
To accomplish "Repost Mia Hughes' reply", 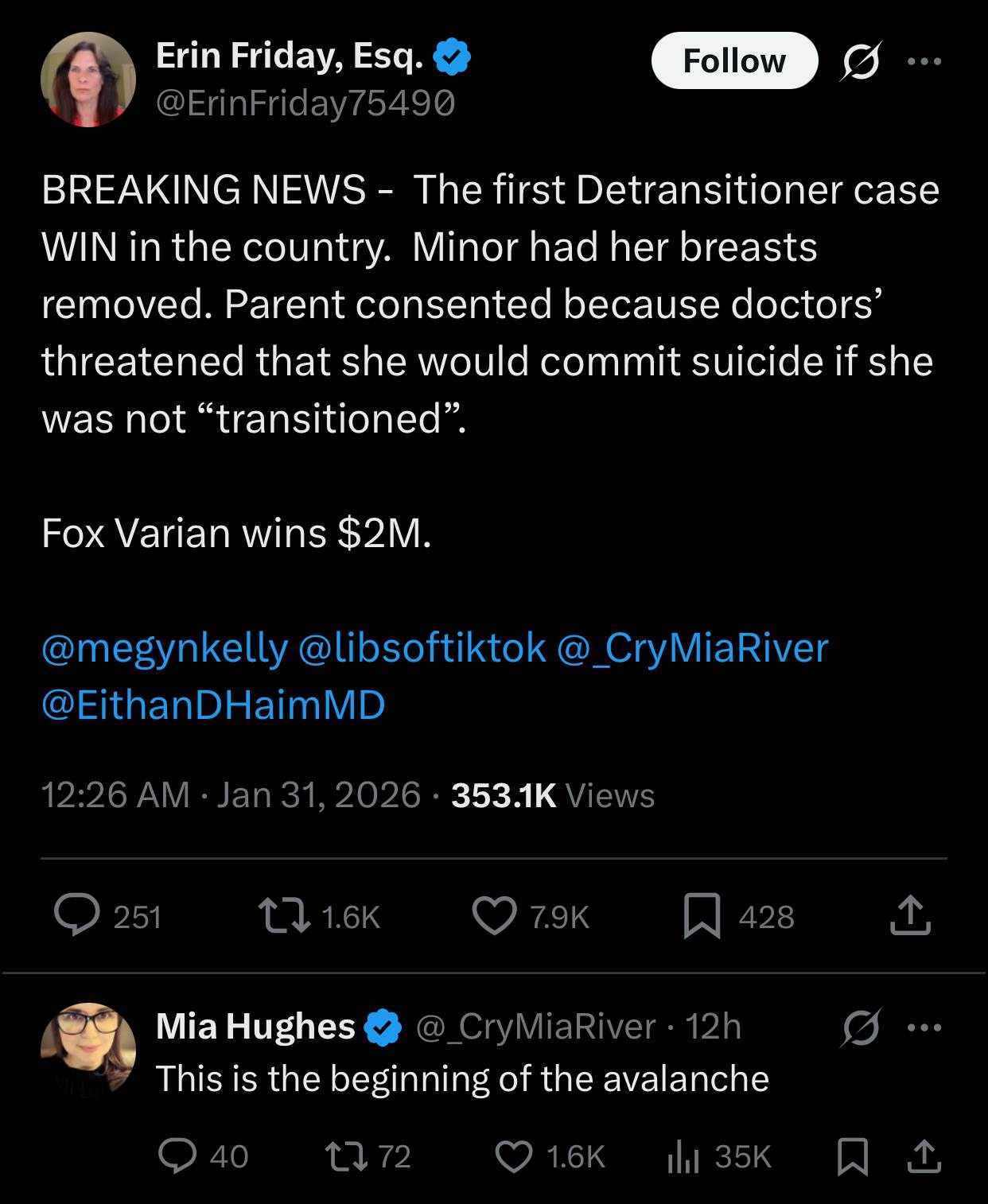I will 345,1155.
